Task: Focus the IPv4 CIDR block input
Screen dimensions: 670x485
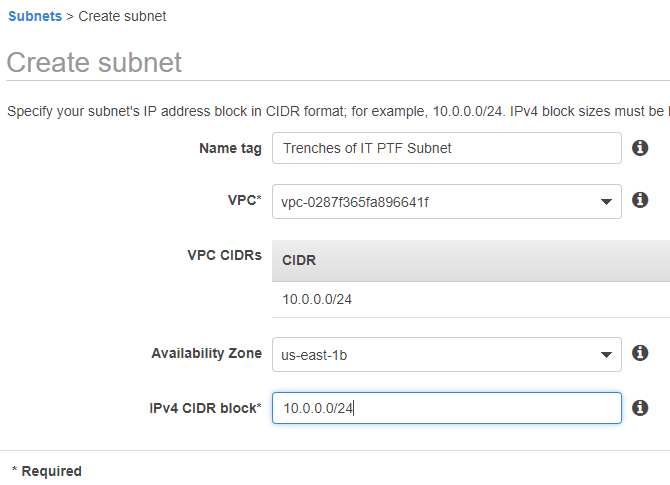Action: point(447,408)
